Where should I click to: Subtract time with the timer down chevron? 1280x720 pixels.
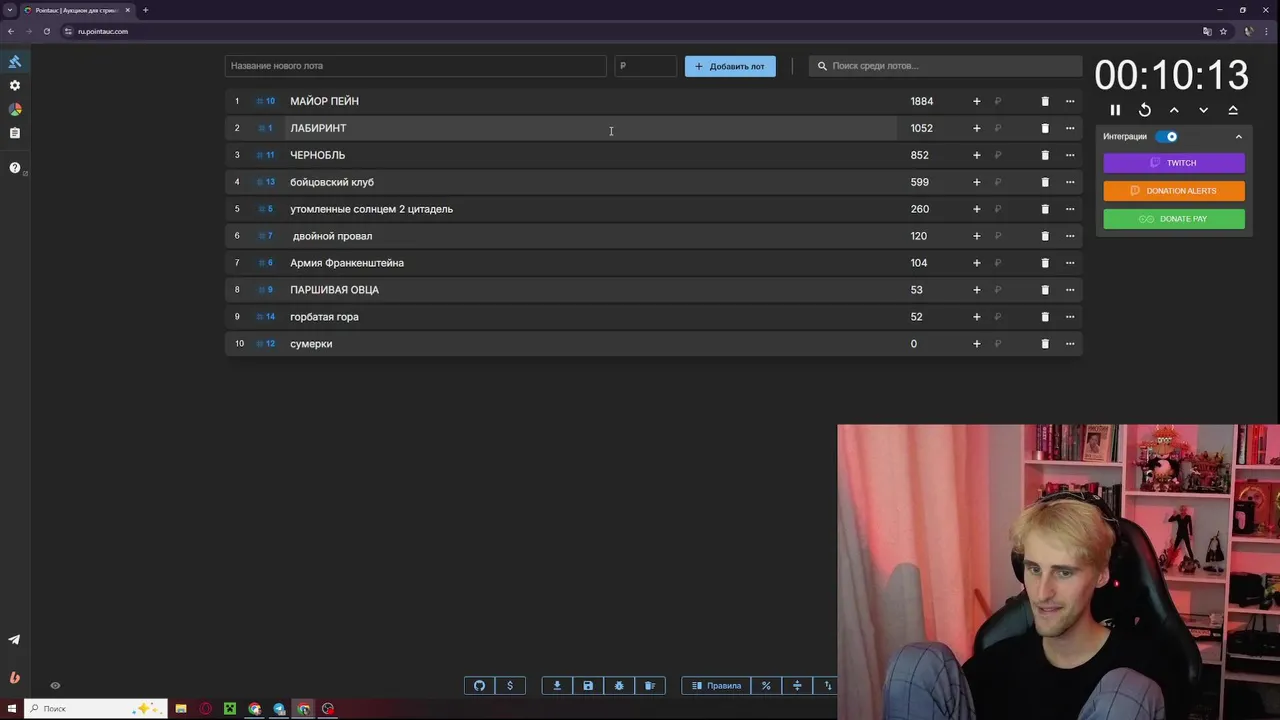pyautogui.click(x=1203, y=110)
